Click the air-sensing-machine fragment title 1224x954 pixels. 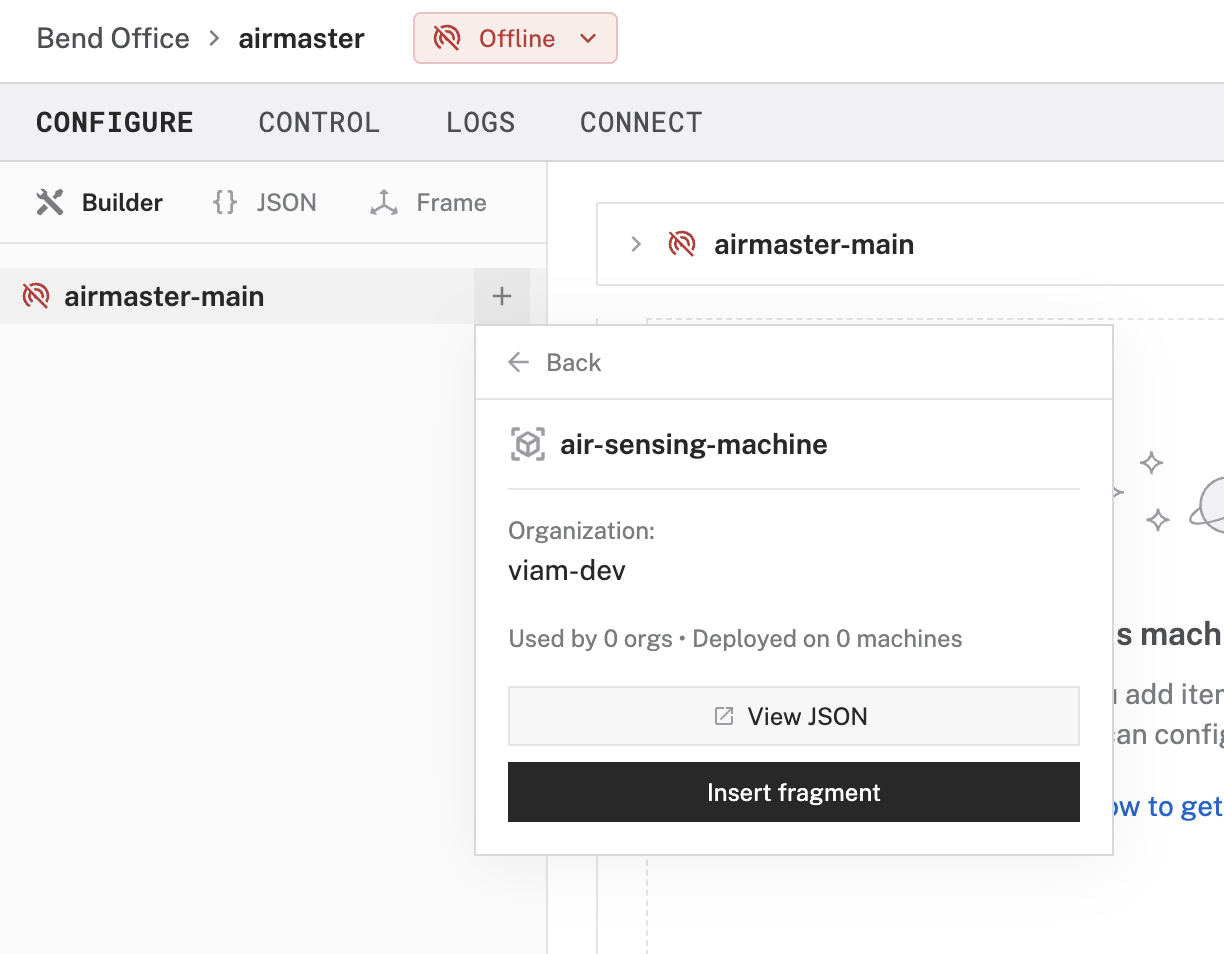point(693,444)
